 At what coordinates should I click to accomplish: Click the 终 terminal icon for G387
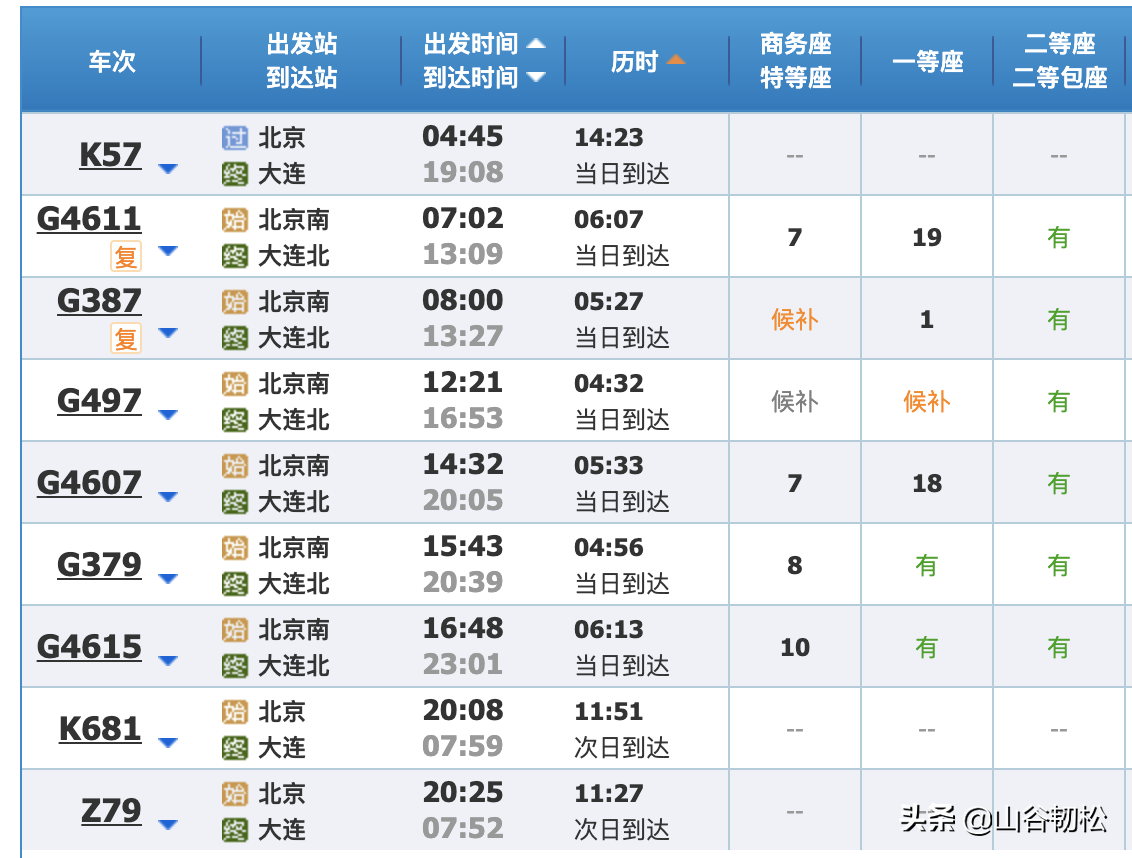[x=235, y=337]
